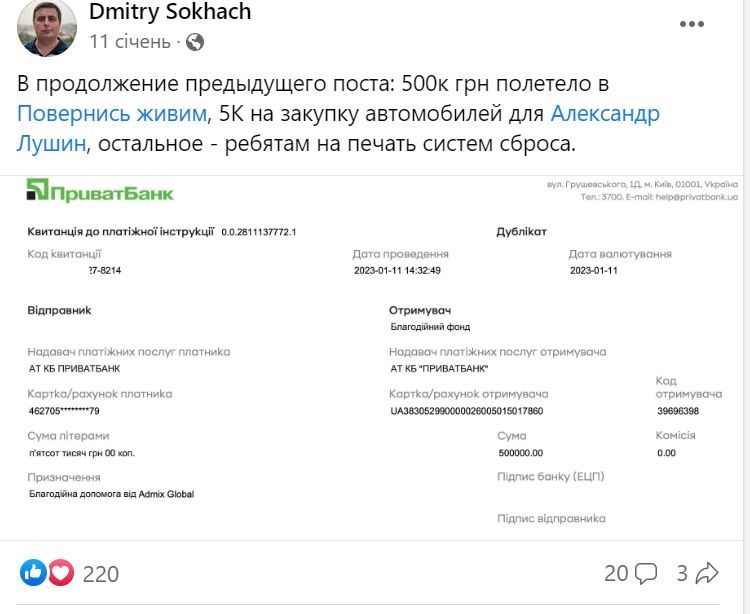Click the 500000.00 amount on the receipt

520,453
